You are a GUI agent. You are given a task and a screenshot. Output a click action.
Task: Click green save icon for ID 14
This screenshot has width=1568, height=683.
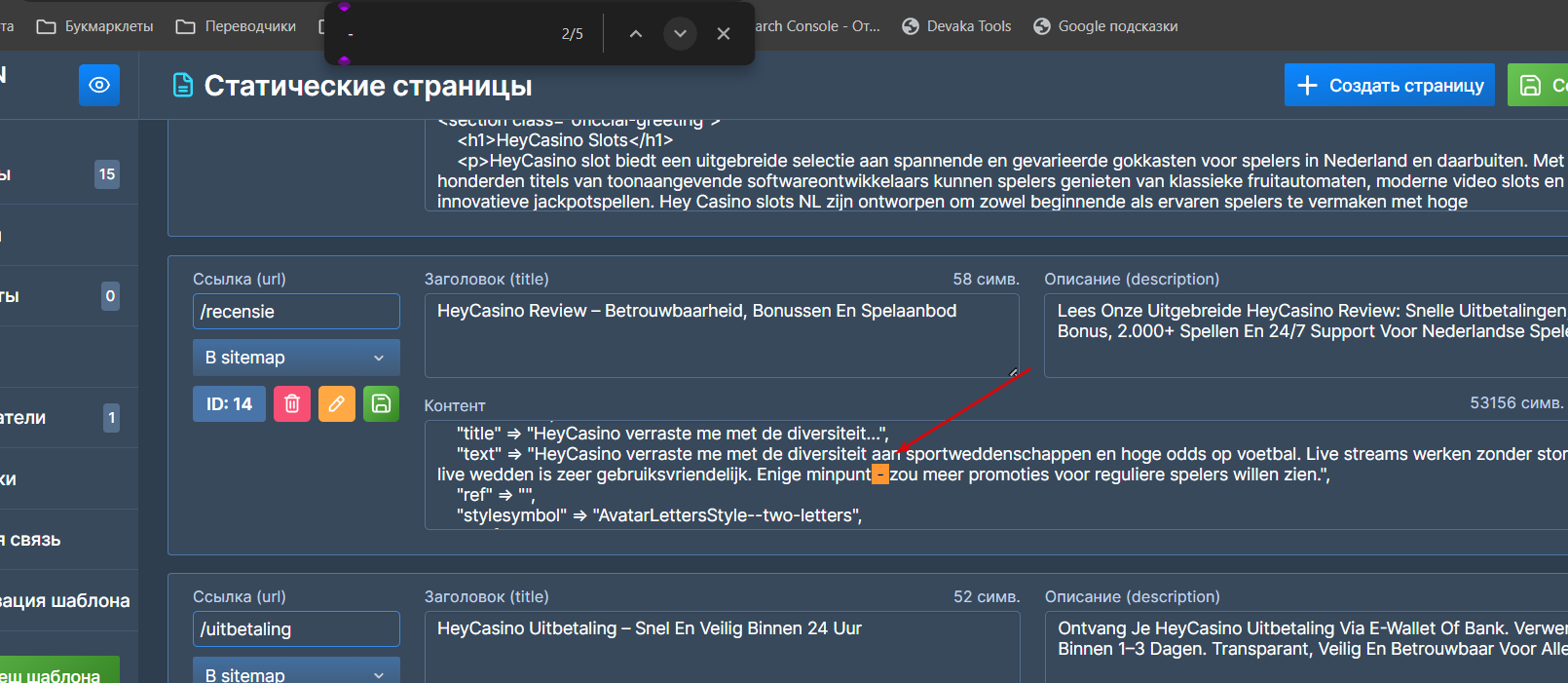(381, 403)
